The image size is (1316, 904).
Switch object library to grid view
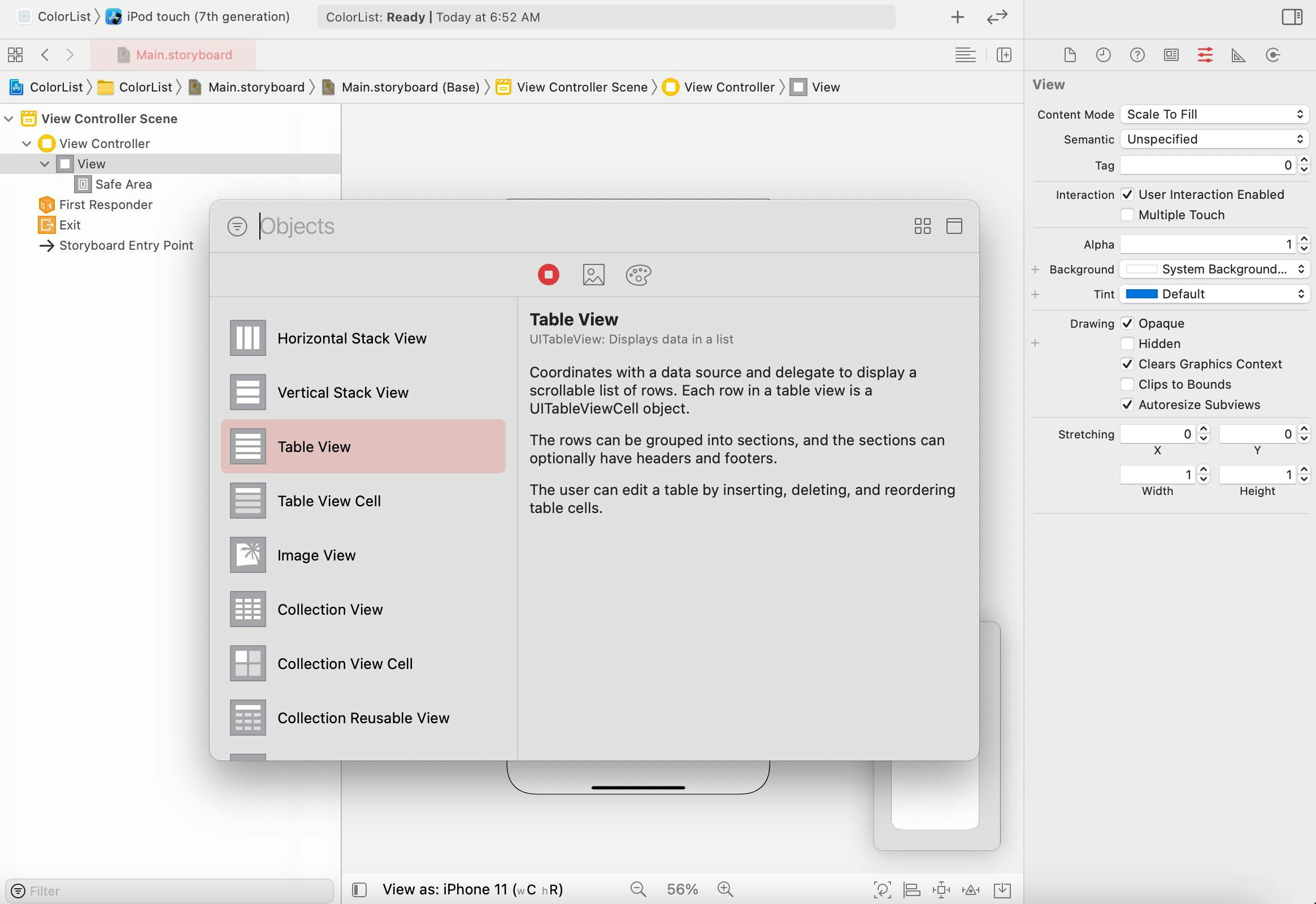point(922,226)
